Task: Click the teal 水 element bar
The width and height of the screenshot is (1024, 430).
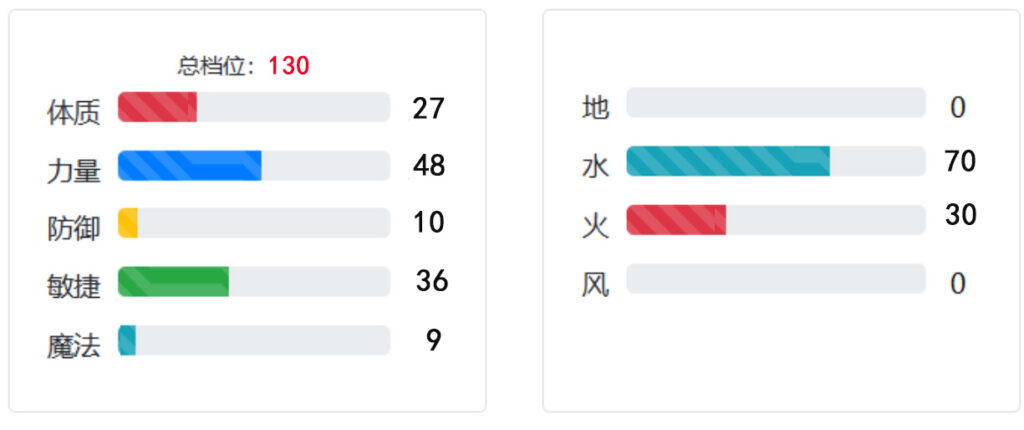Action: tap(776, 161)
